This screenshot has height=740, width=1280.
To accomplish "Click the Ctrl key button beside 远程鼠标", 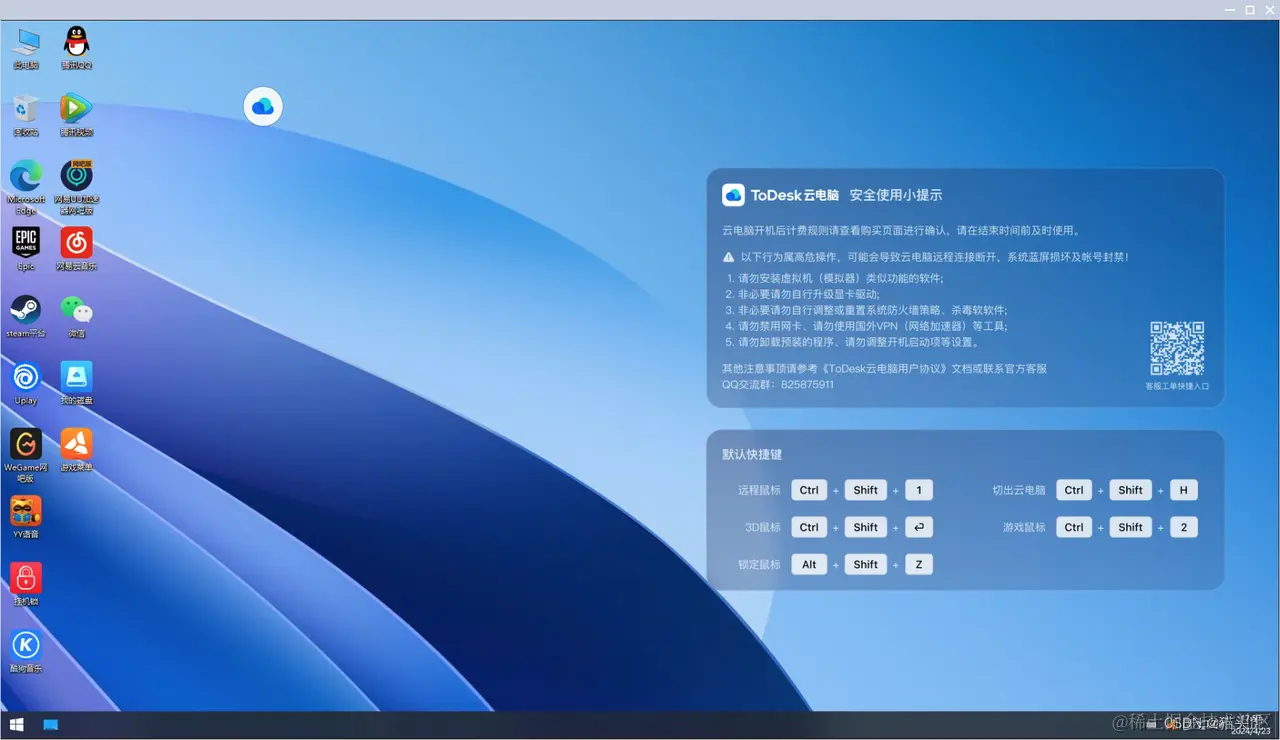I will coord(808,490).
